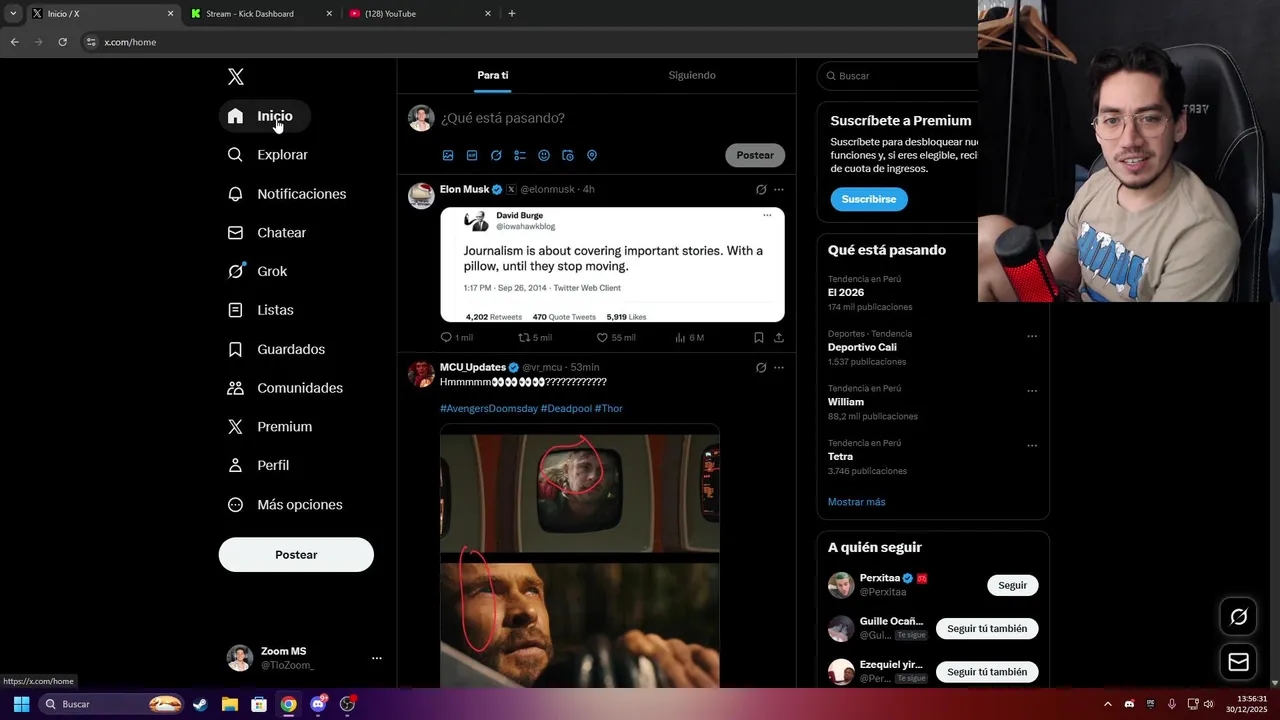Open Zoom MS account menu dots
Image resolution: width=1280 pixels, height=720 pixels.
377,658
